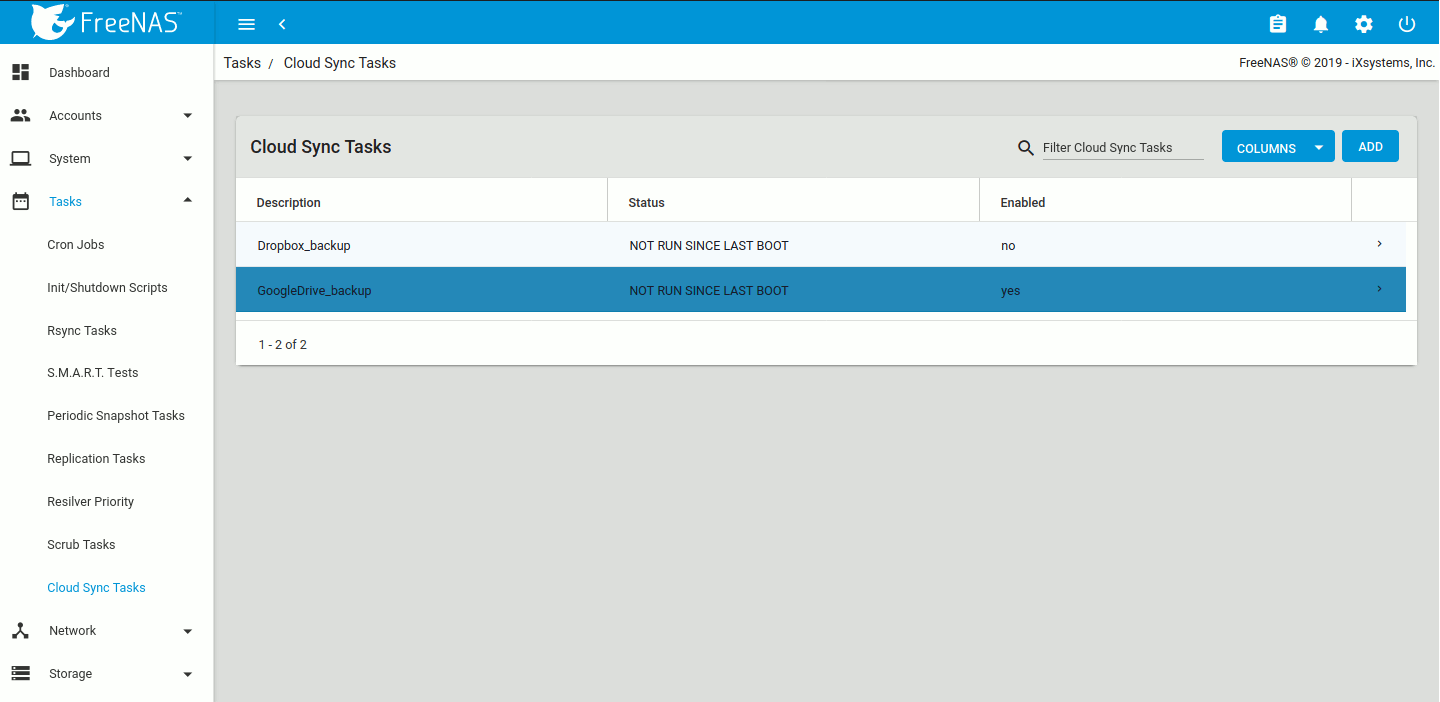
Task: Click the power icon
Action: 1407,24
